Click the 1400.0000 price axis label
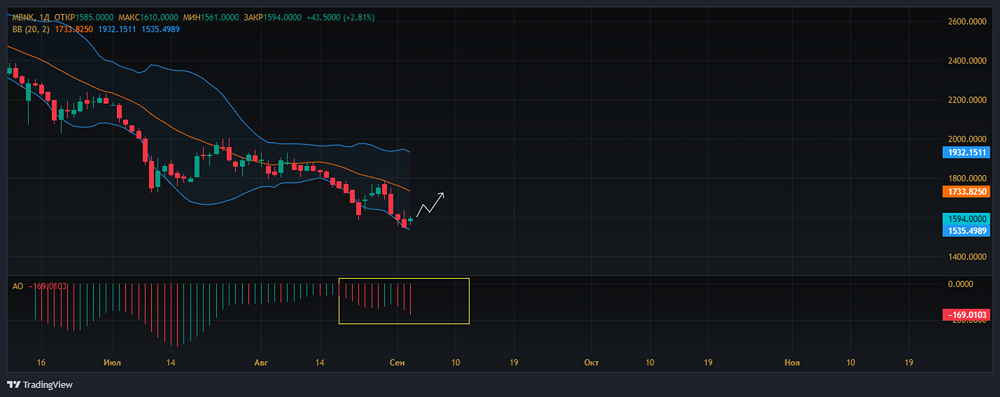The width and height of the screenshot is (1000, 397). [967, 257]
